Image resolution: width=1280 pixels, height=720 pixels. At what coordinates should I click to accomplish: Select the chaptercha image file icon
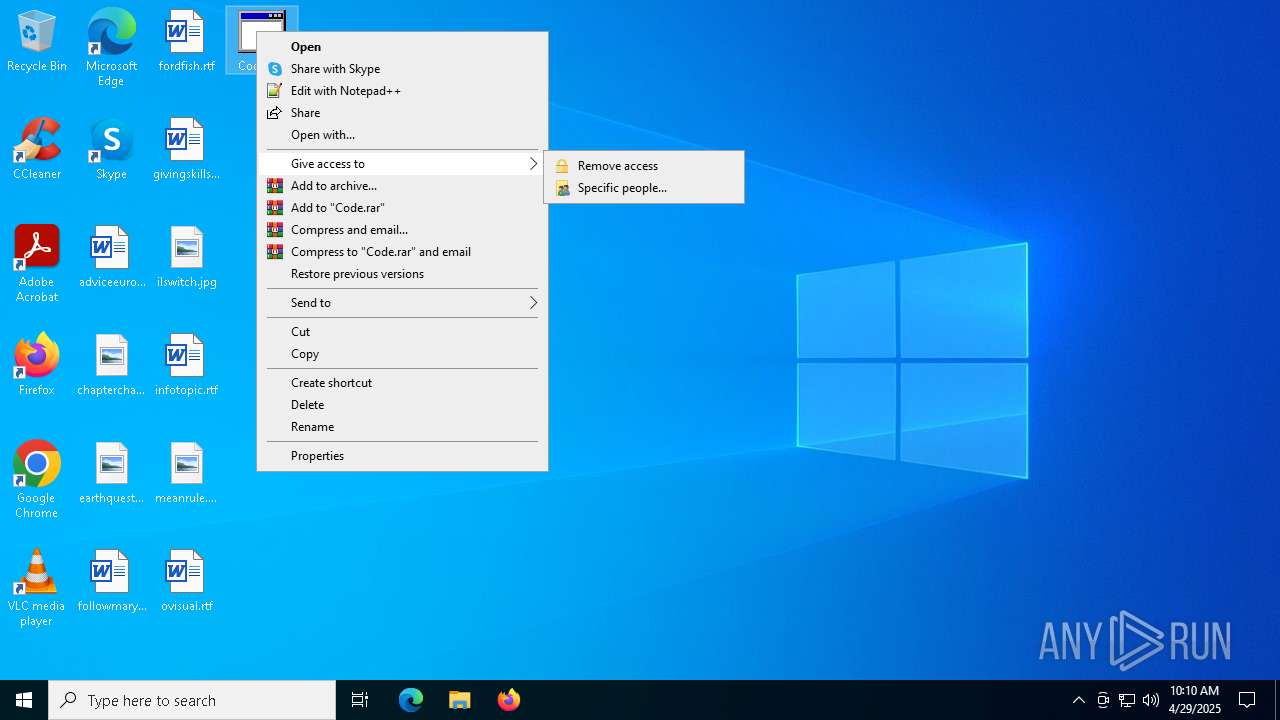(x=111, y=366)
